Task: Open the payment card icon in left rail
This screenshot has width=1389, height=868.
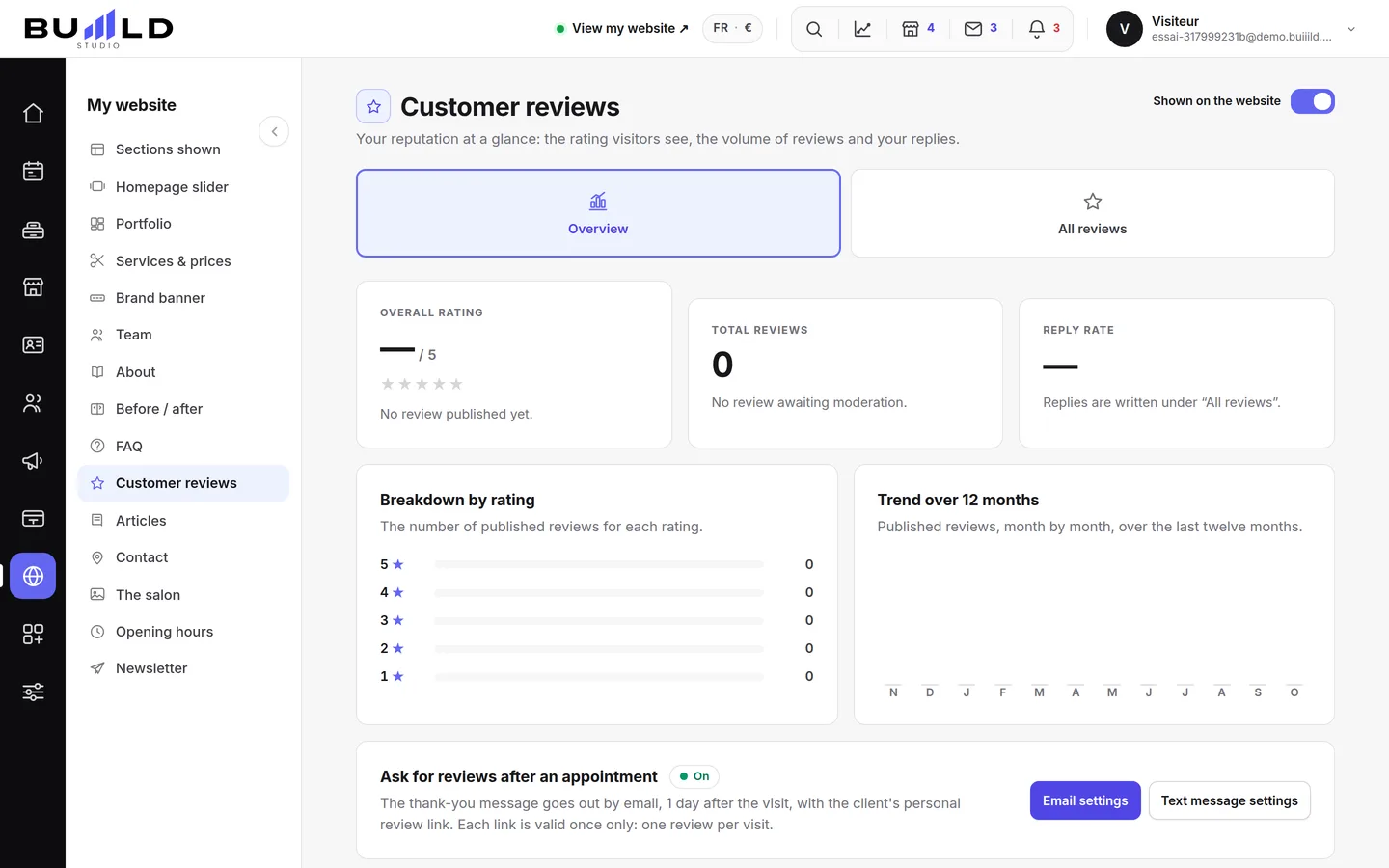Action: pos(33,519)
